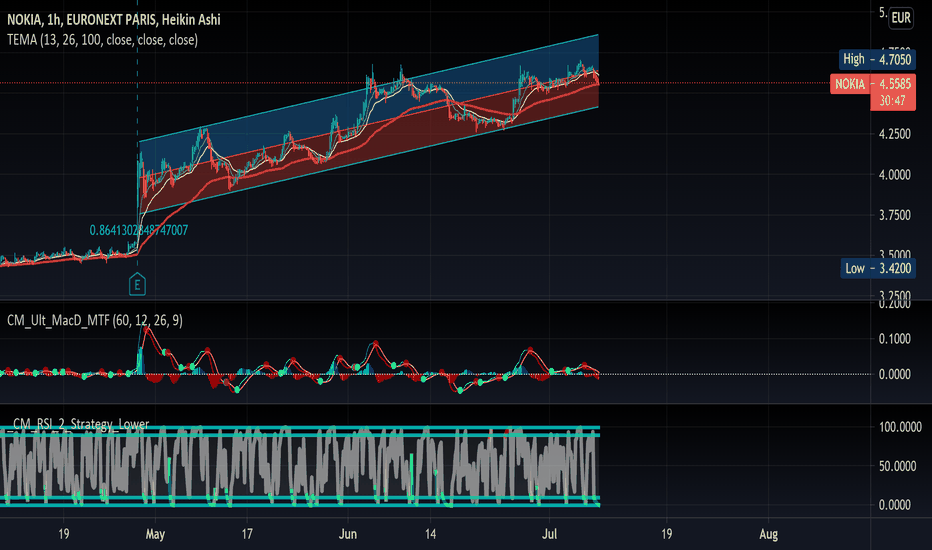This screenshot has width=932, height=550.
Task: Click the 100.0000 RSI axis label
Action: [900, 427]
